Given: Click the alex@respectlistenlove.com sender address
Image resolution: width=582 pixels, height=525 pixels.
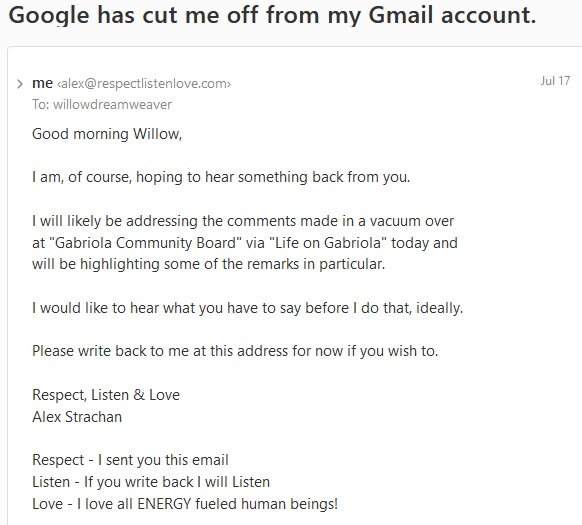Looking at the screenshot, I should 144,84.
